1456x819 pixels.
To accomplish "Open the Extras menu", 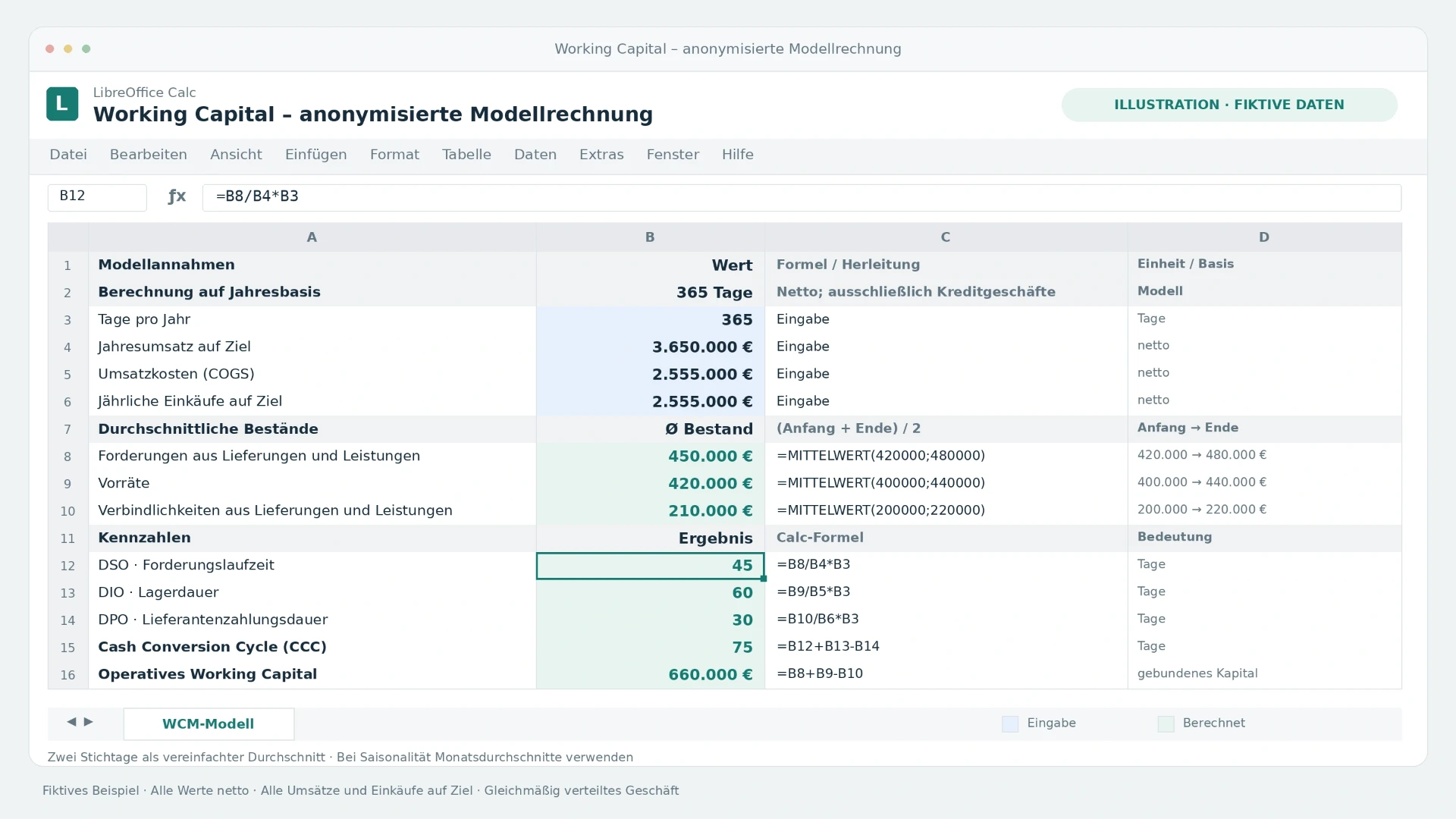I will coord(601,155).
